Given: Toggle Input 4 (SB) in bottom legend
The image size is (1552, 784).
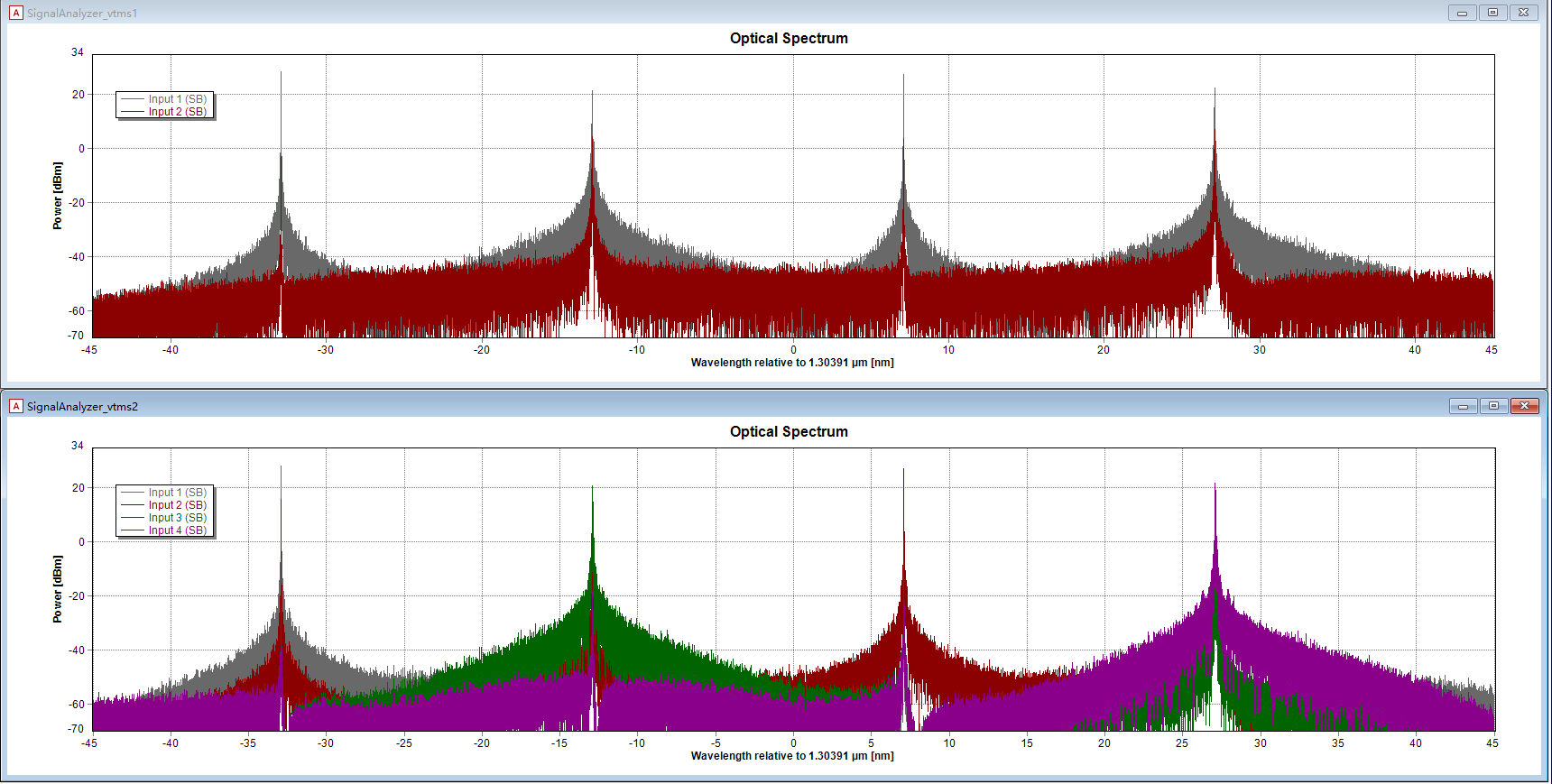Looking at the screenshot, I should pyautogui.click(x=178, y=530).
